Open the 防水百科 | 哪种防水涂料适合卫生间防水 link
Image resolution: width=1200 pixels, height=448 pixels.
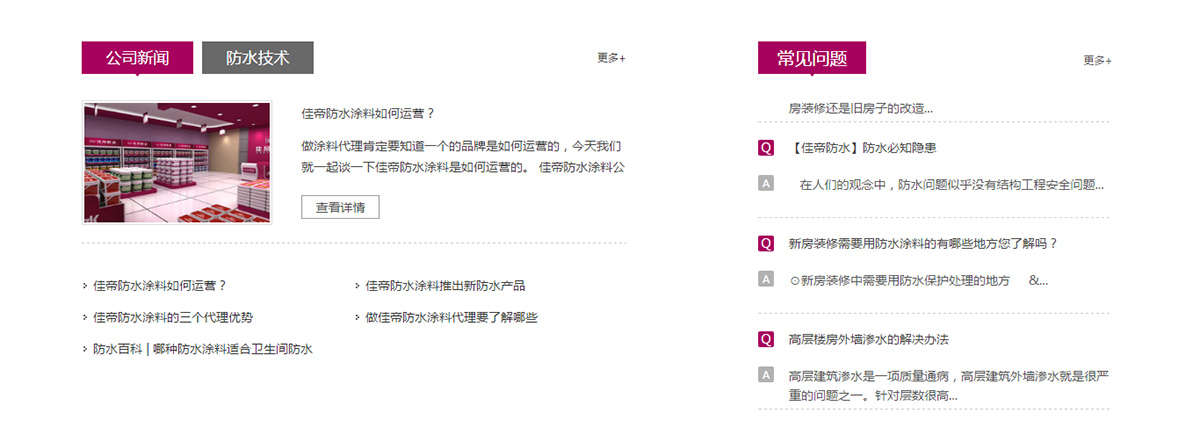point(203,349)
